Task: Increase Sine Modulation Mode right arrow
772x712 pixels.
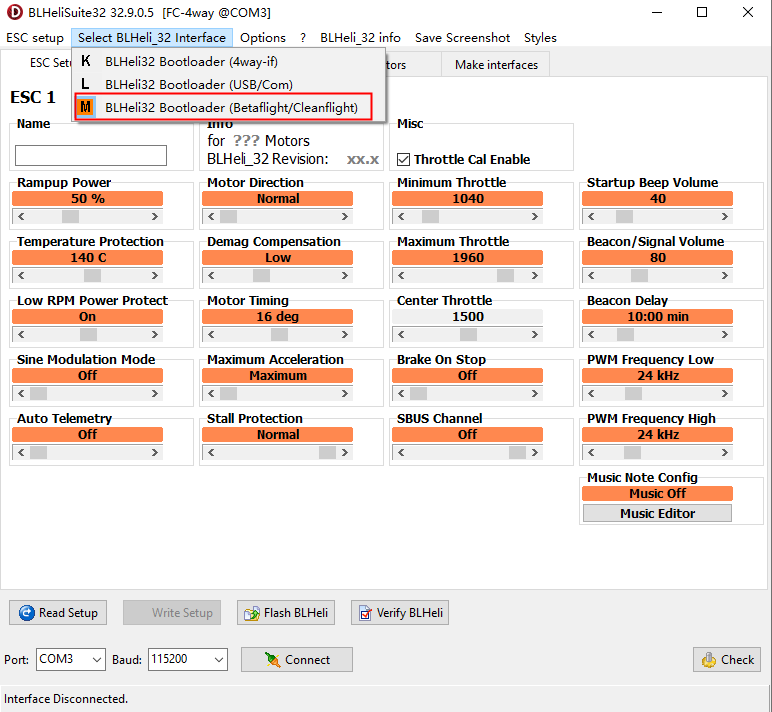Action: (x=155, y=393)
